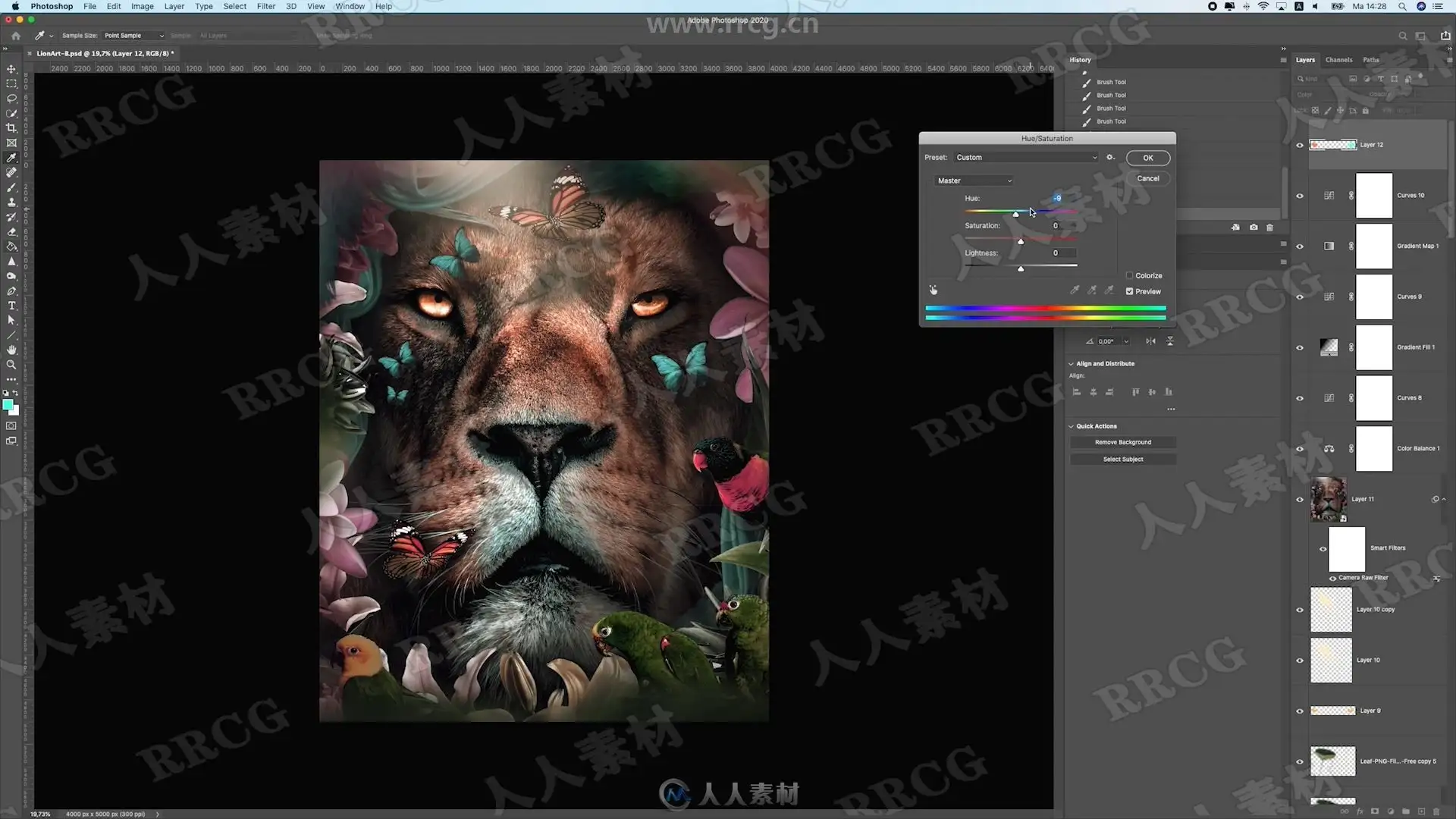Select the Horizontal Type tool
Screen dimensions: 1456x819
11,306
